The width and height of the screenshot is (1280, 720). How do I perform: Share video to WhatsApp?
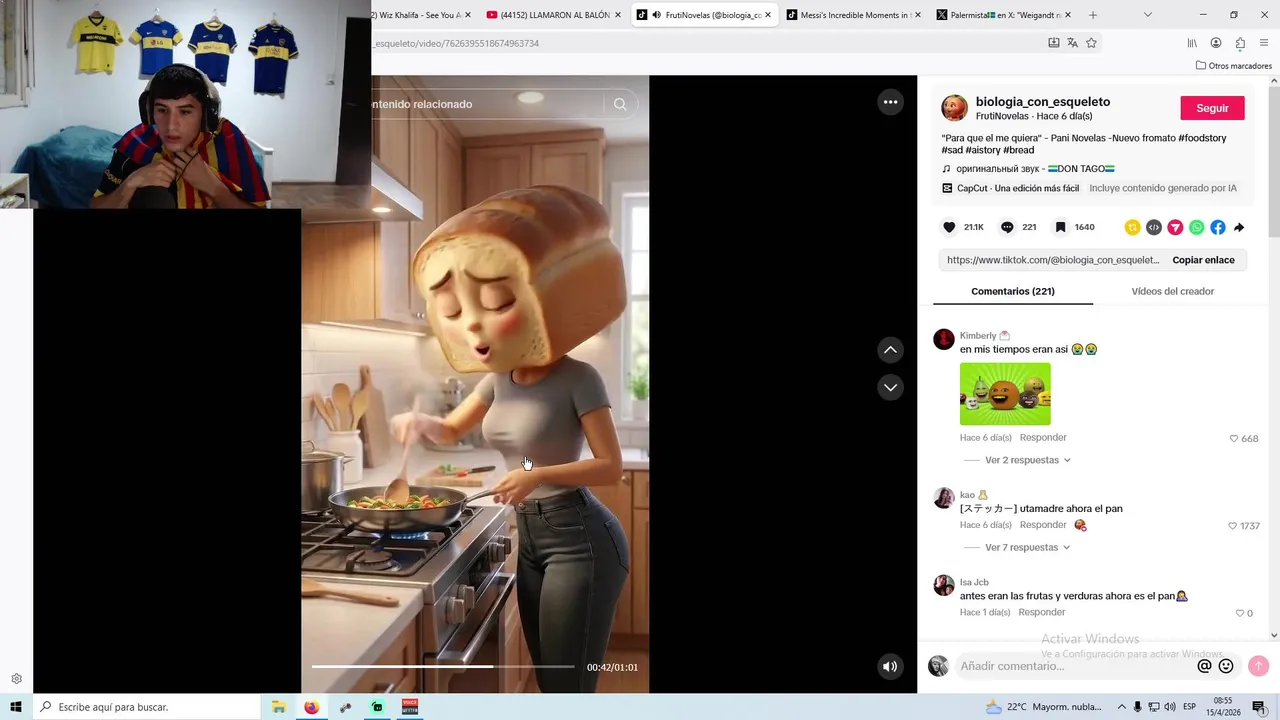coord(1196,227)
